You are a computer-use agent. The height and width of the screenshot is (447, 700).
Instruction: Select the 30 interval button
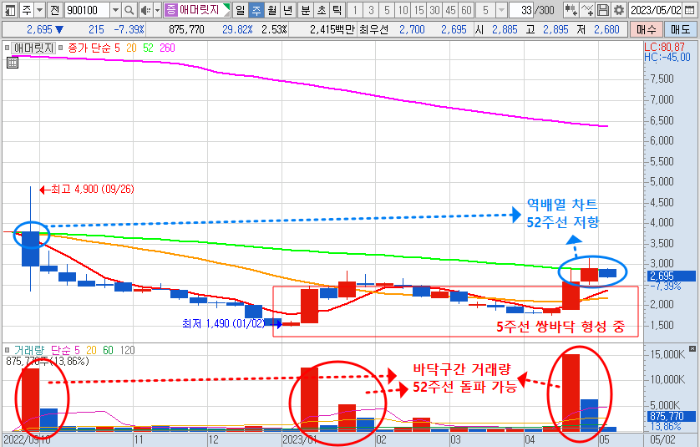pyautogui.click(x=435, y=10)
